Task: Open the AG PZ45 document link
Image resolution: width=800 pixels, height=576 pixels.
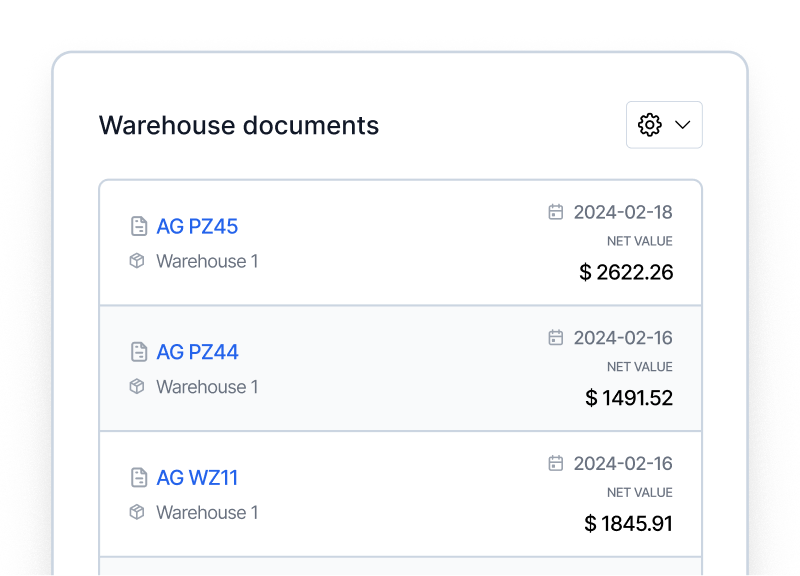Action: point(197,227)
